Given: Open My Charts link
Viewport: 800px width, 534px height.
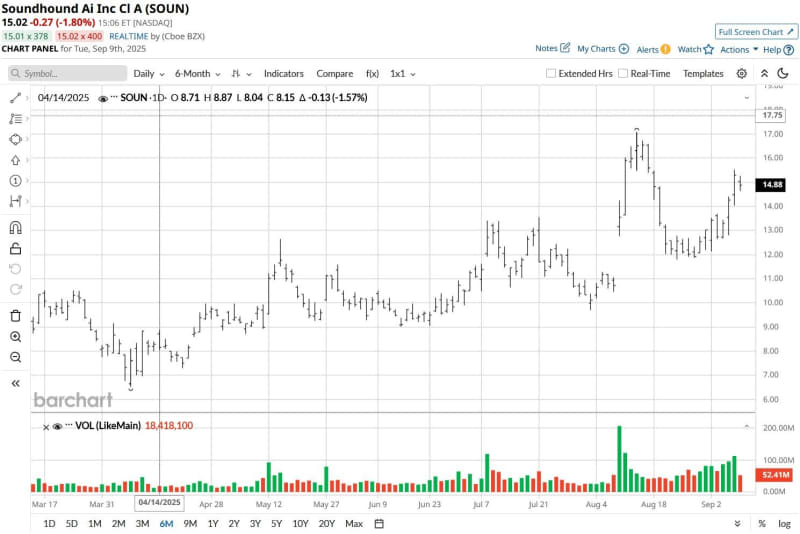Looking at the screenshot, I should 602,48.
